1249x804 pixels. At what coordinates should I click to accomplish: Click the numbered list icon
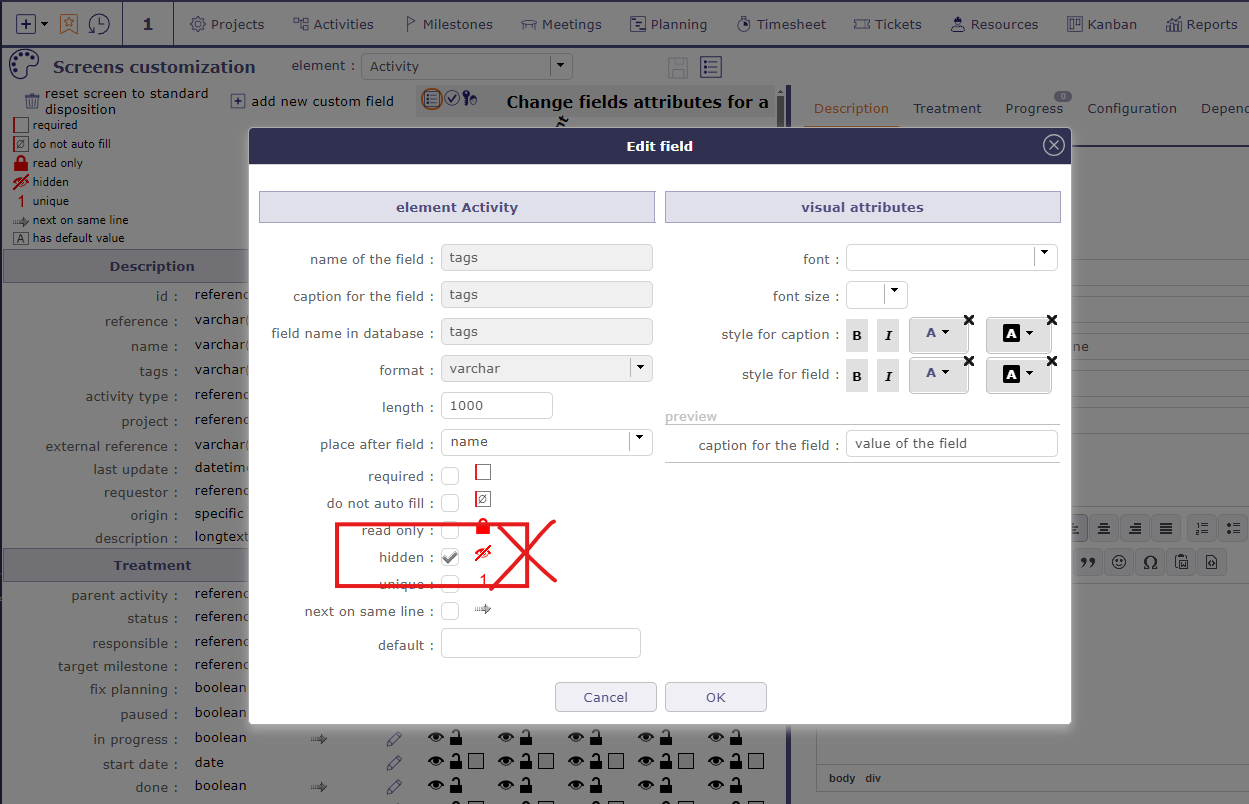click(x=1203, y=528)
